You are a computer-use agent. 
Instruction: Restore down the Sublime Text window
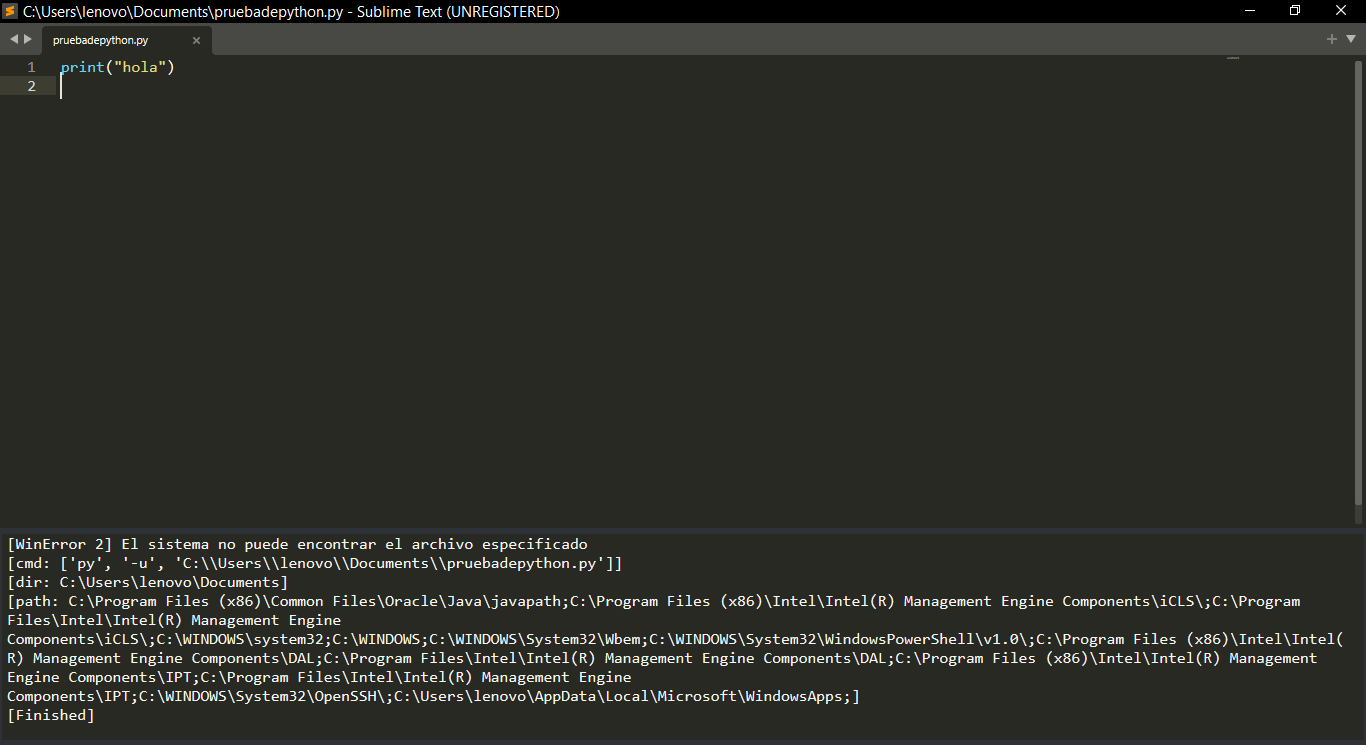tap(1295, 11)
